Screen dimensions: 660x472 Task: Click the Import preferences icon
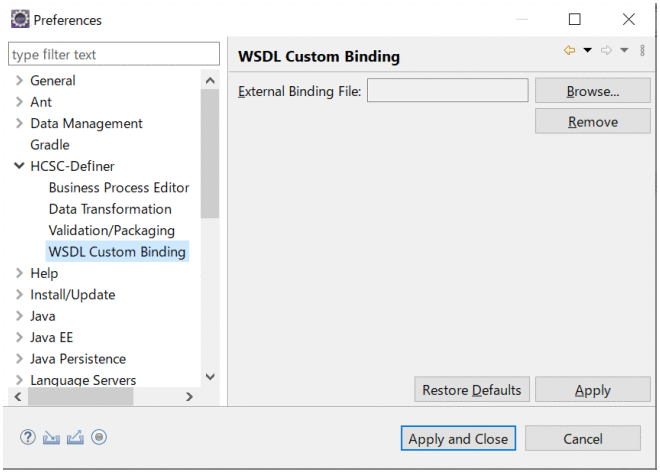pyautogui.click(x=51, y=438)
